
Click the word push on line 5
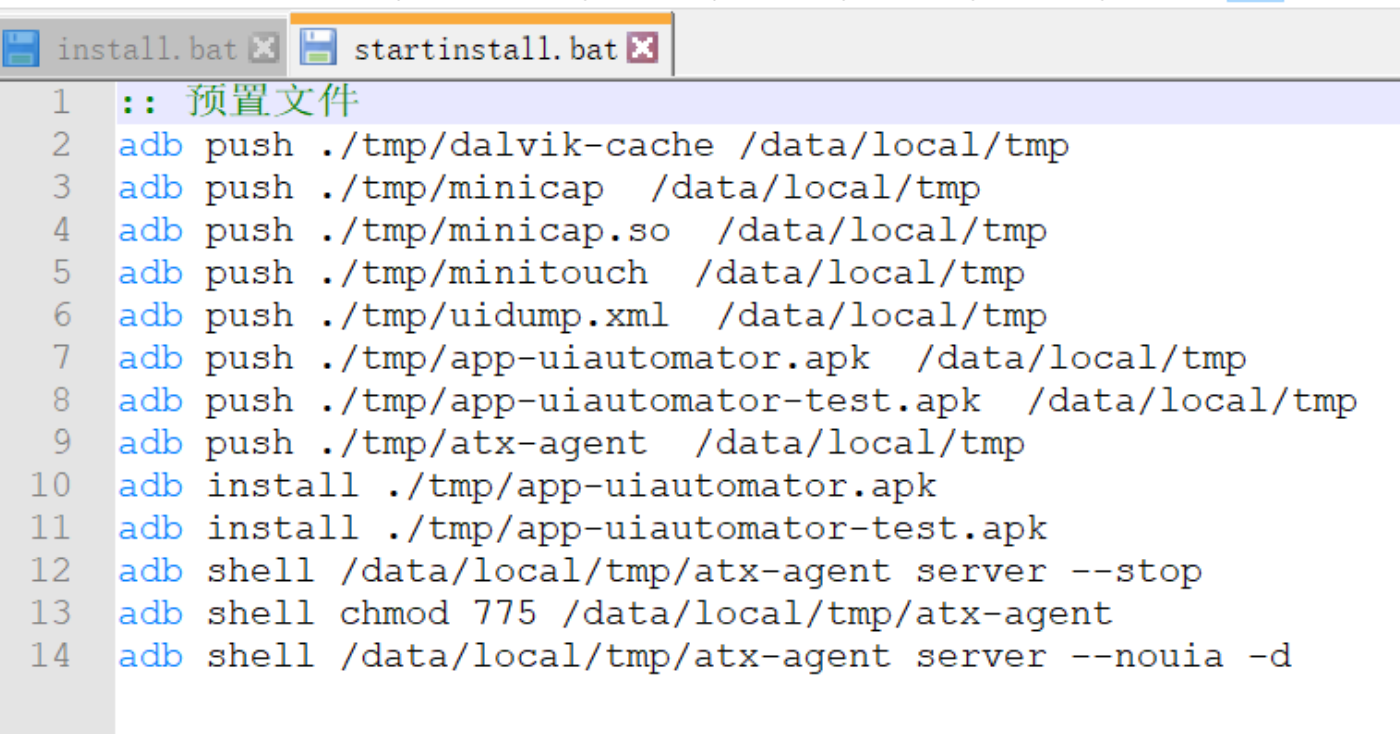250,273
